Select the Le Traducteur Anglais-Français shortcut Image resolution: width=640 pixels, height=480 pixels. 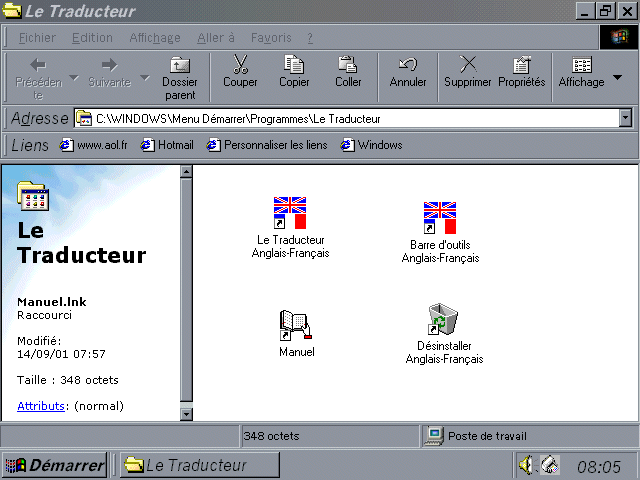pos(290,228)
